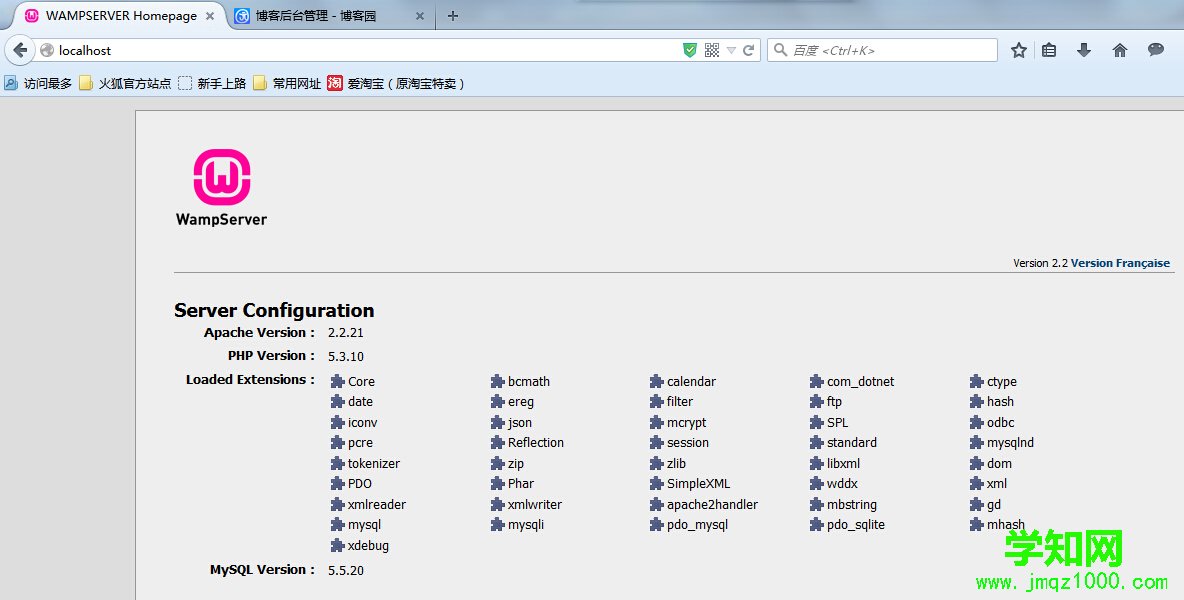Click the puzzle icon beside apache2handler
The image size is (1184, 600).
(657, 504)
